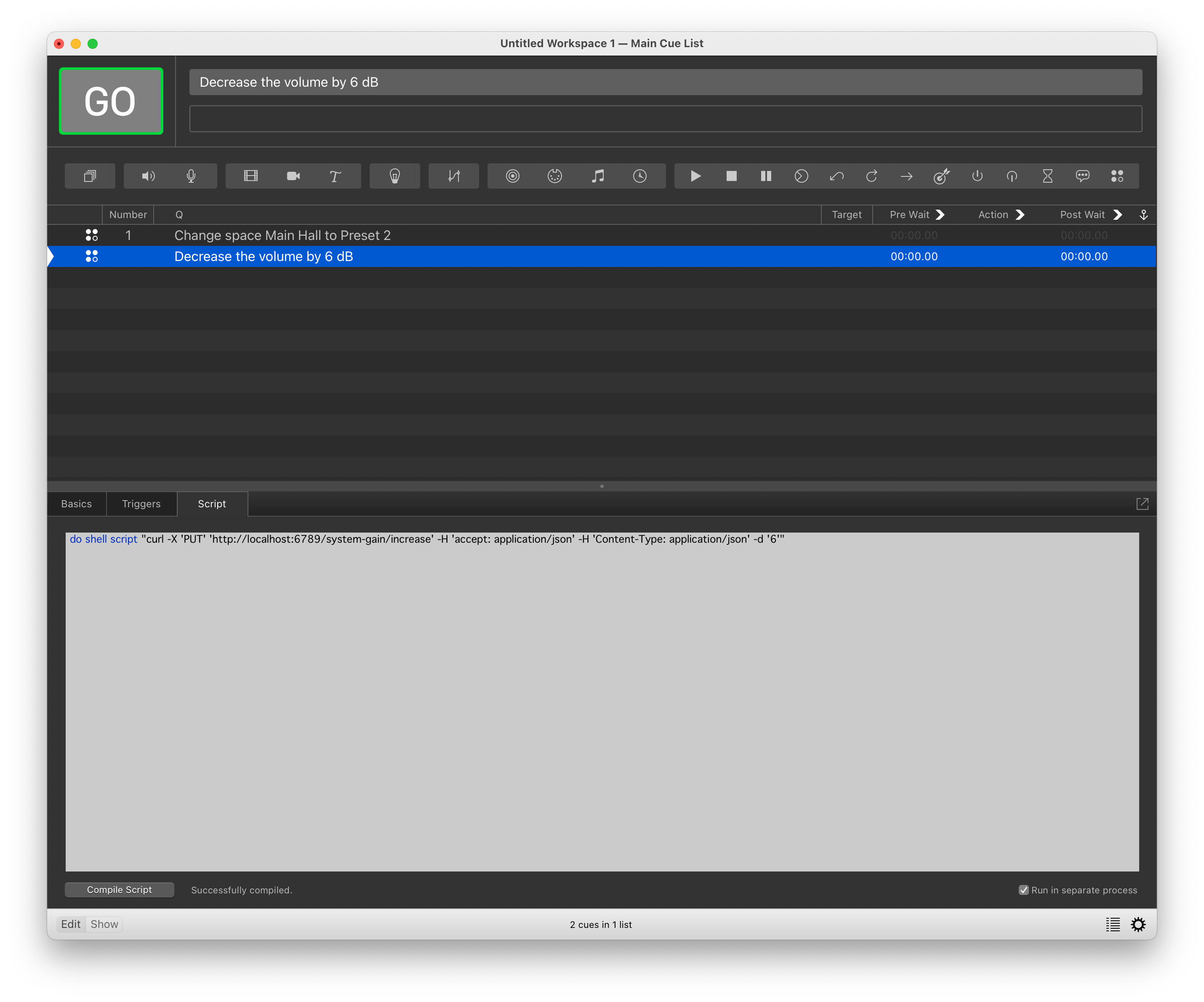Image resolution: width=1204 pixels, height=1002 pixels.
Task: Add a new Audio cue
Action: tap(149, 176)
